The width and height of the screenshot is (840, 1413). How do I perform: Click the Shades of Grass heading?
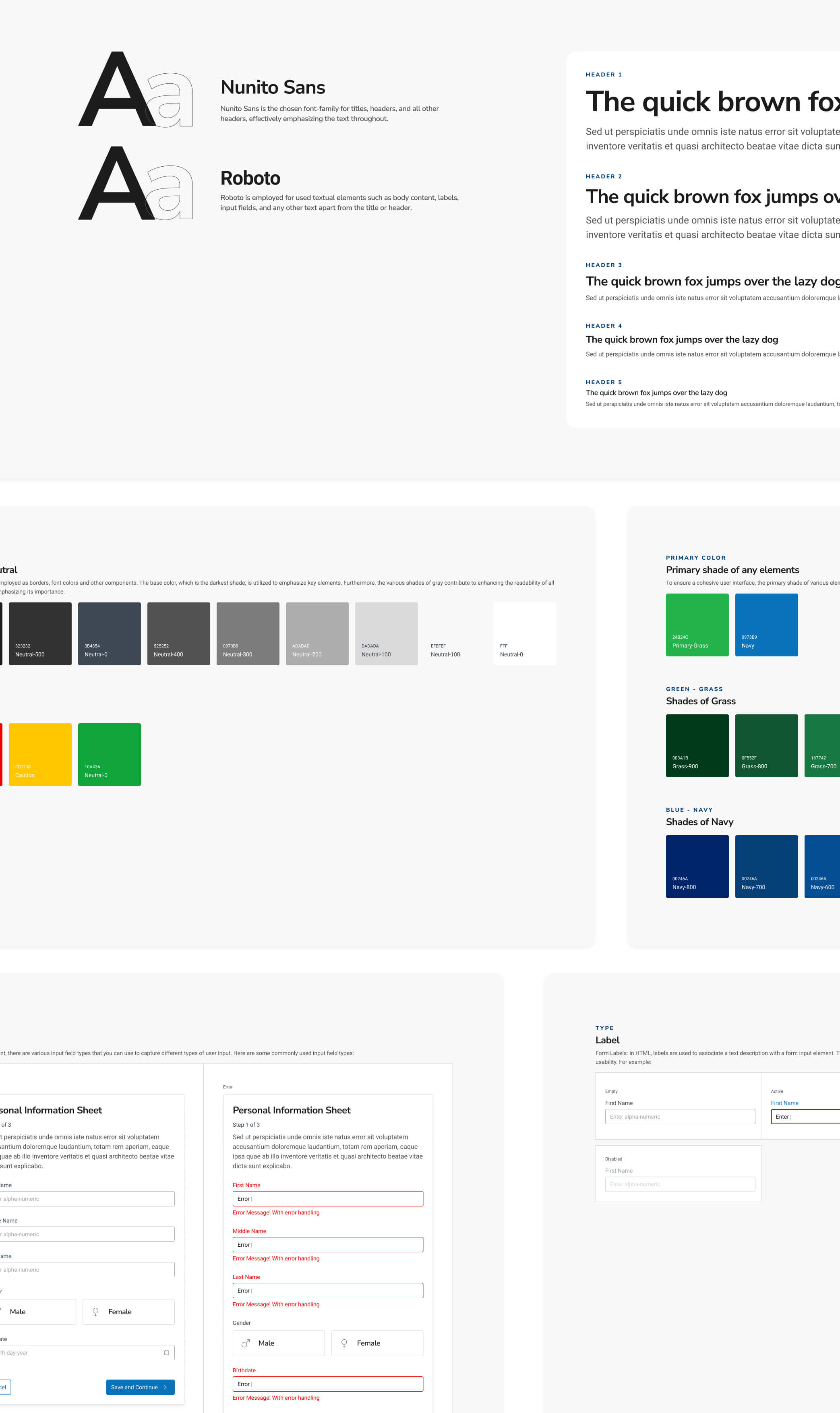(x=701, y=701)
